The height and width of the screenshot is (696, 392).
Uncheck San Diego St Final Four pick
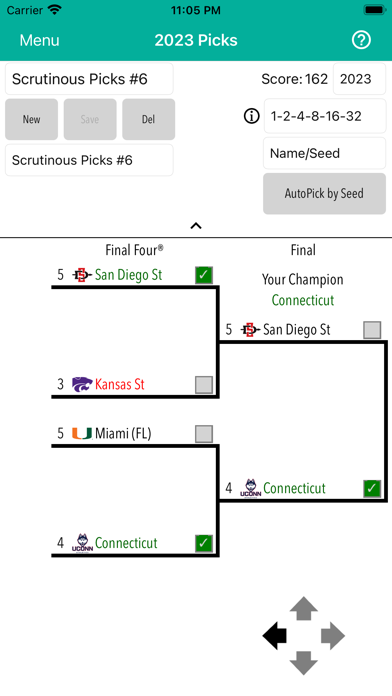(204, 275)
